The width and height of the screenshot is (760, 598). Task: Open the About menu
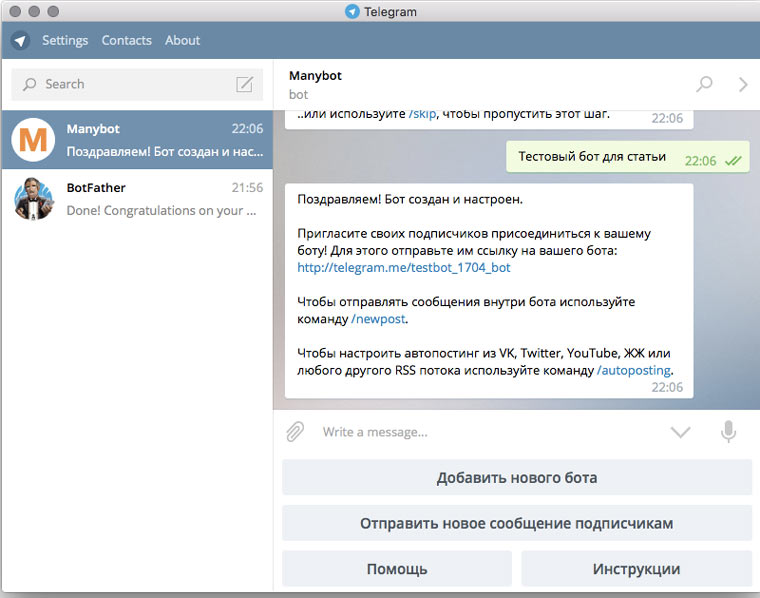click(182, 40)
